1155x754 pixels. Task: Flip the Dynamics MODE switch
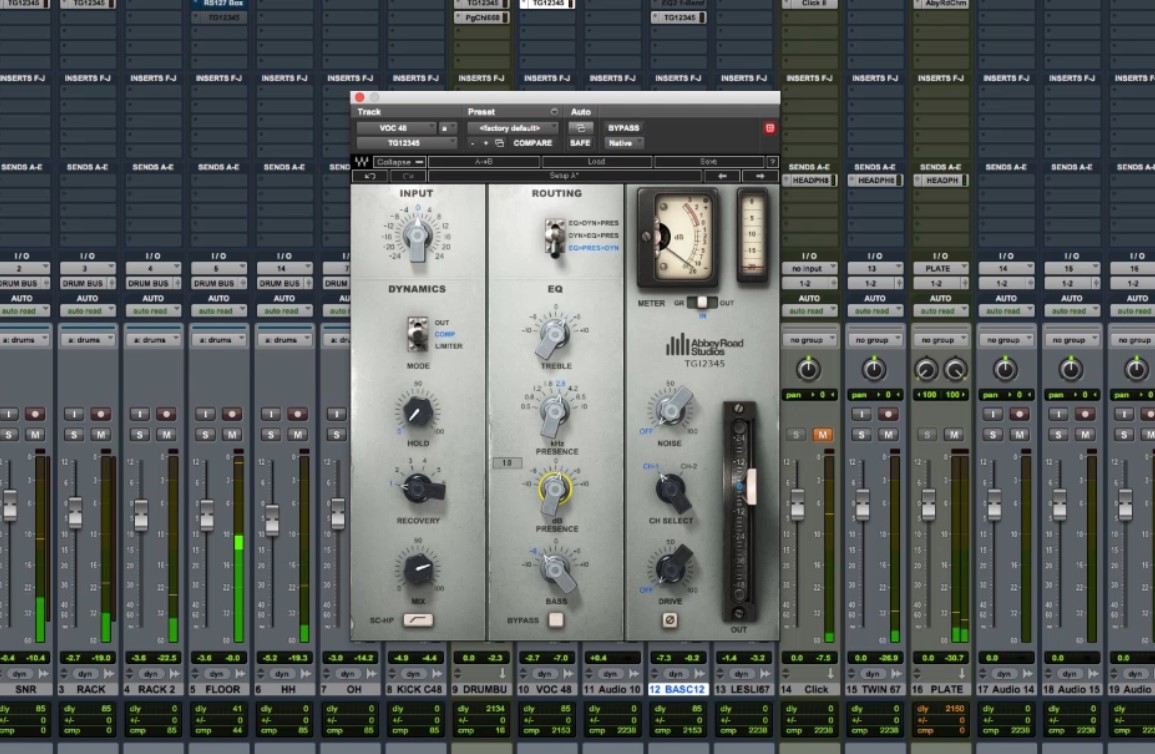coord(418,334)
